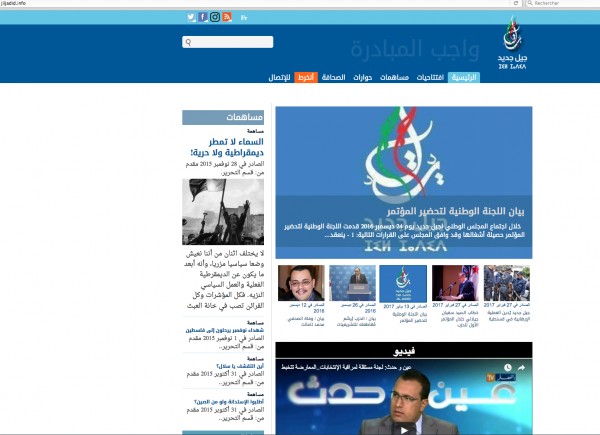Open the افتتاحيات menu item

(427, 77)
